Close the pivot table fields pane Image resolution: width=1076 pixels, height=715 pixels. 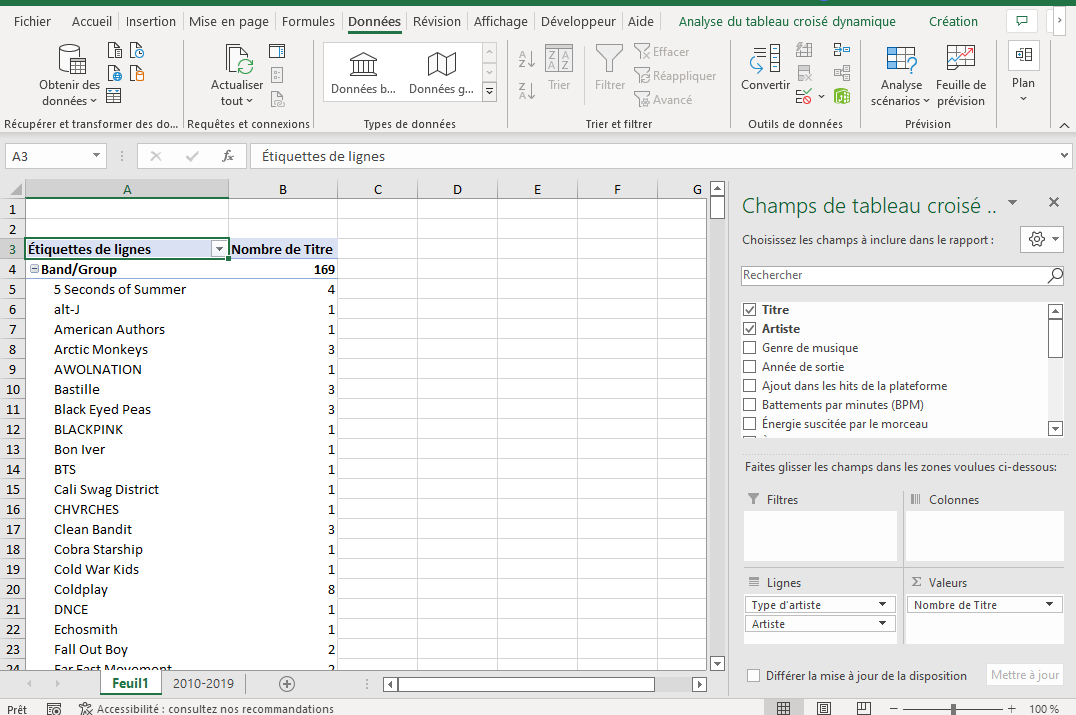1054,202
